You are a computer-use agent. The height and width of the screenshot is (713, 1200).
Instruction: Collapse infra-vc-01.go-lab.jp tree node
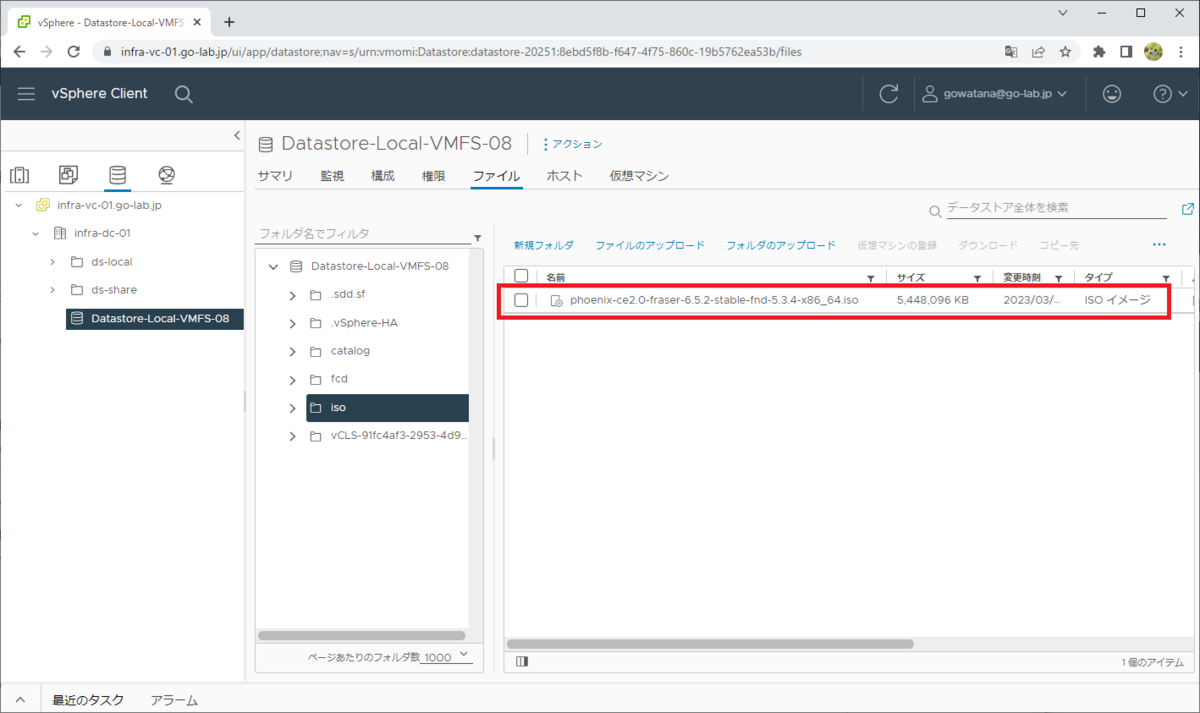(18, 205)
